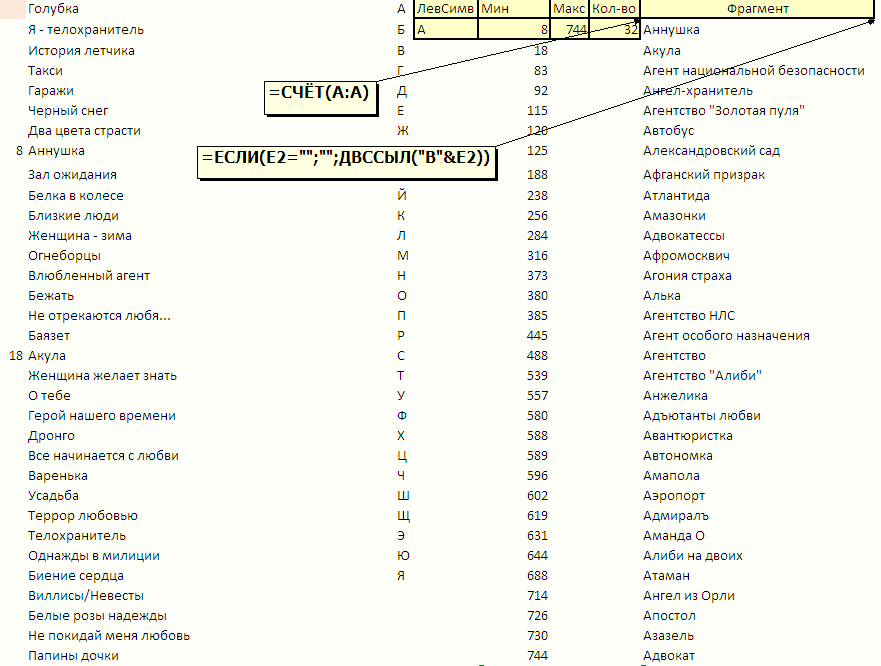Select the cell Ангел-хранитель
This screenshot has width=881, height=666.
coord(698,90)
